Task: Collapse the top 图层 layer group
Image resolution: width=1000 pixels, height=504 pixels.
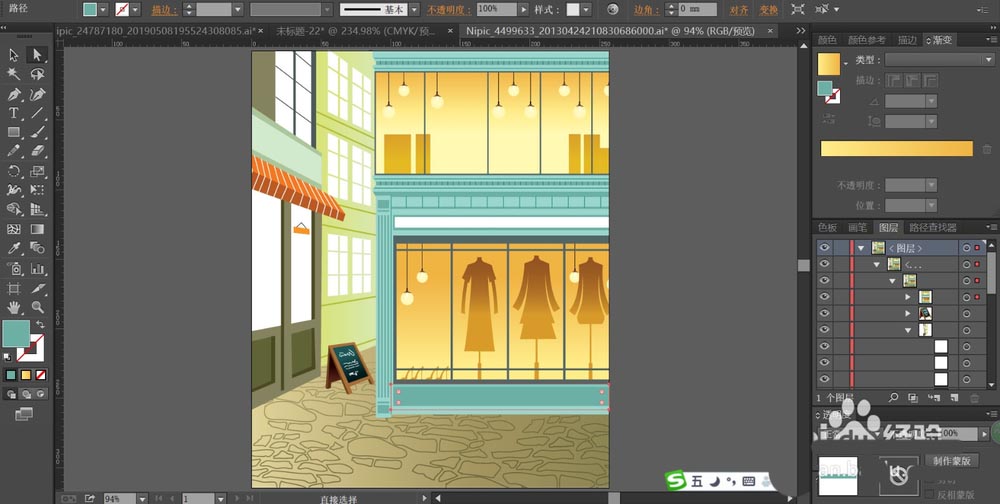Action: (x=860, y=247)
